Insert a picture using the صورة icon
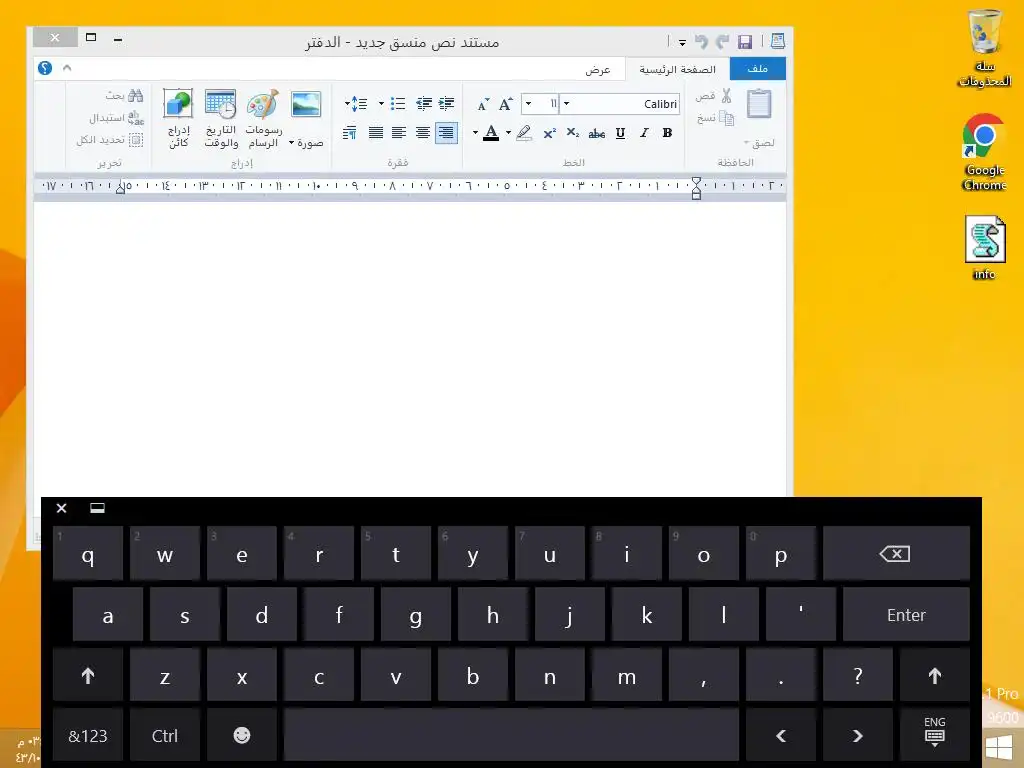The height and width of the screenshot is (768, 1024). point(306,104)
